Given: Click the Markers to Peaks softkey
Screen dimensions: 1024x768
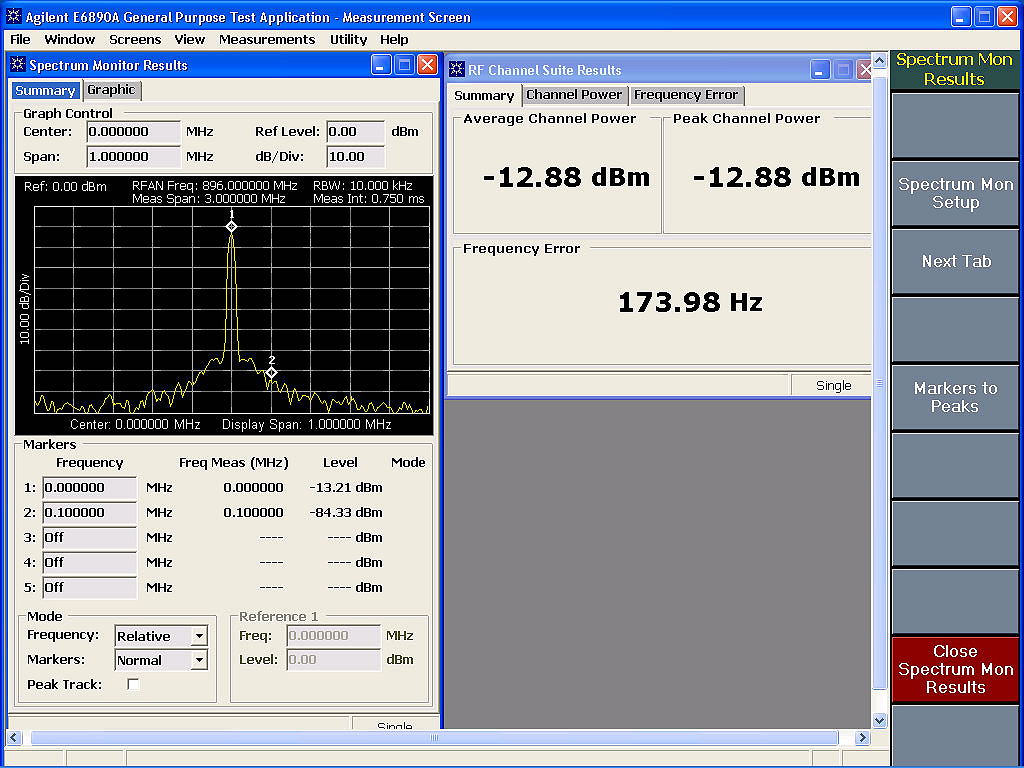Looking at the screenshot, I should point(955,397).
